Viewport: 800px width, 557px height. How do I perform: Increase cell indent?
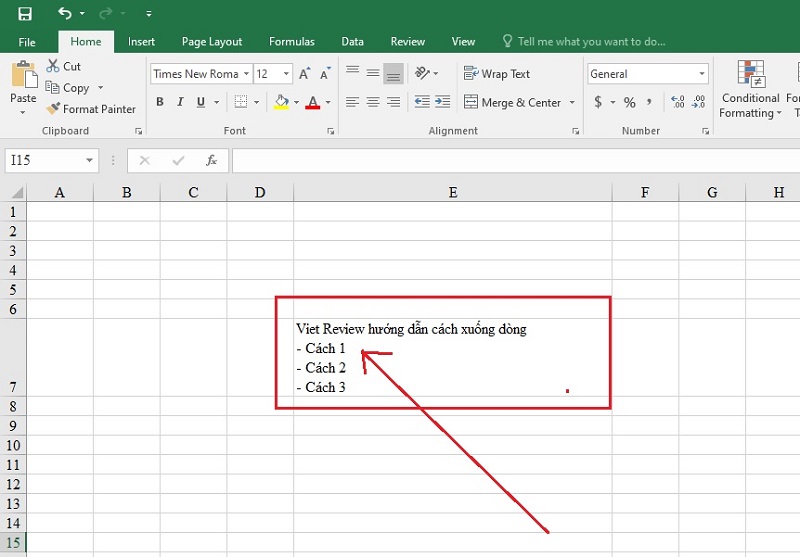[442, 102]
